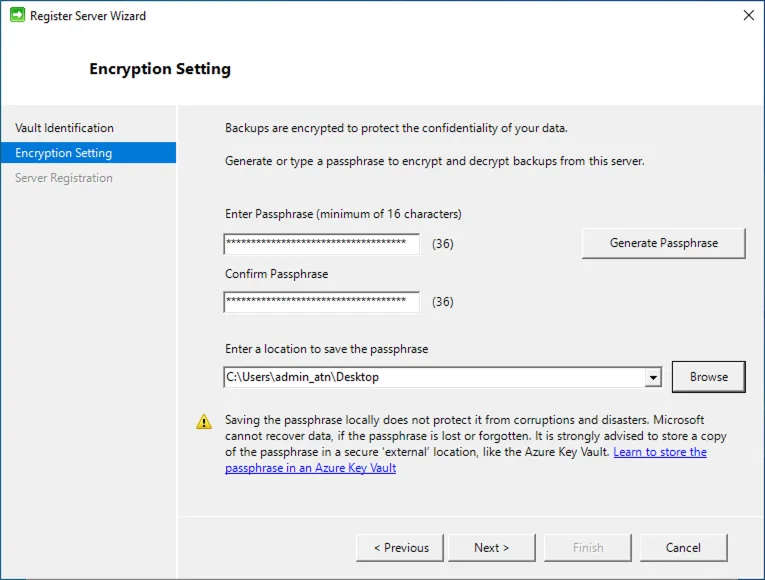The width and height of the screenshot is (765, 580).
Task: Click the disabled Finish button
Action: pyautogui.click(x=587, y=547)
